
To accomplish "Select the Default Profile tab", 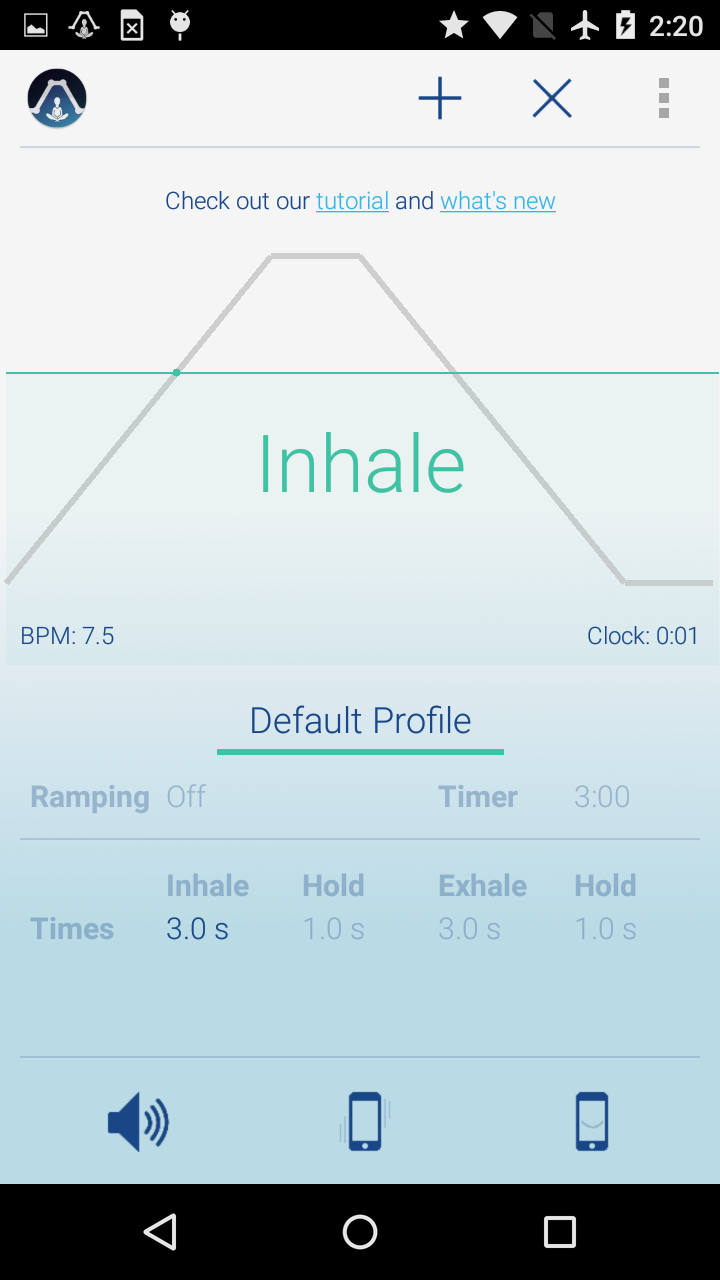I will [x=360, y=720].
